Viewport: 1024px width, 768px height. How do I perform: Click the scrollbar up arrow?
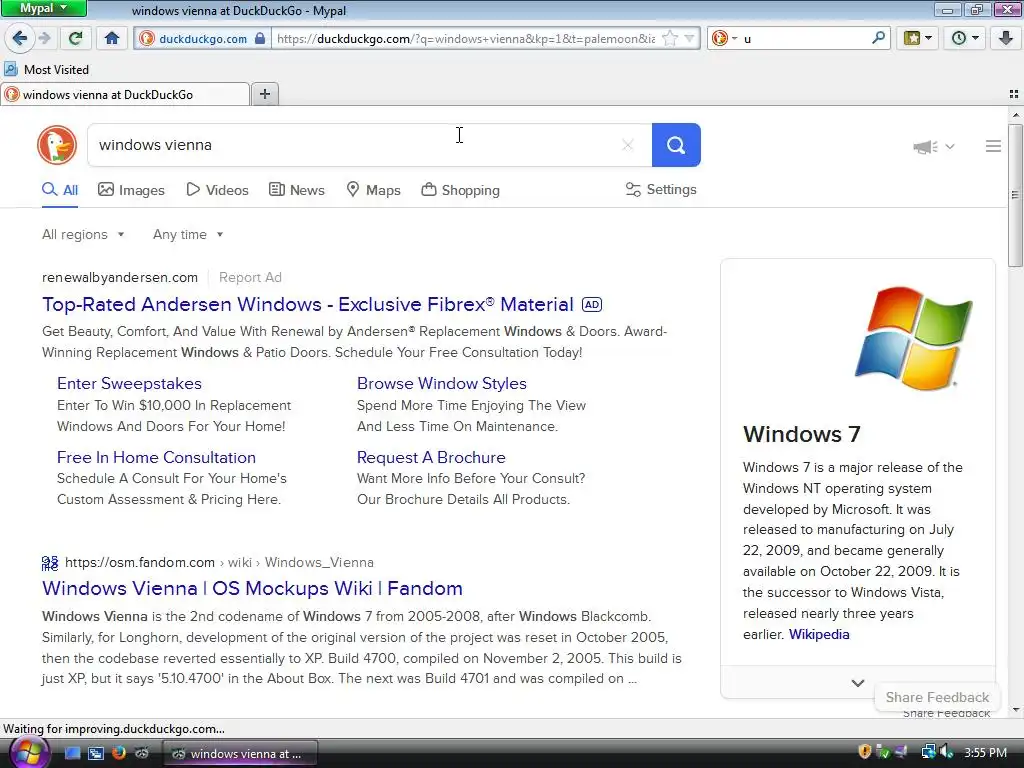coord(1015,115)
